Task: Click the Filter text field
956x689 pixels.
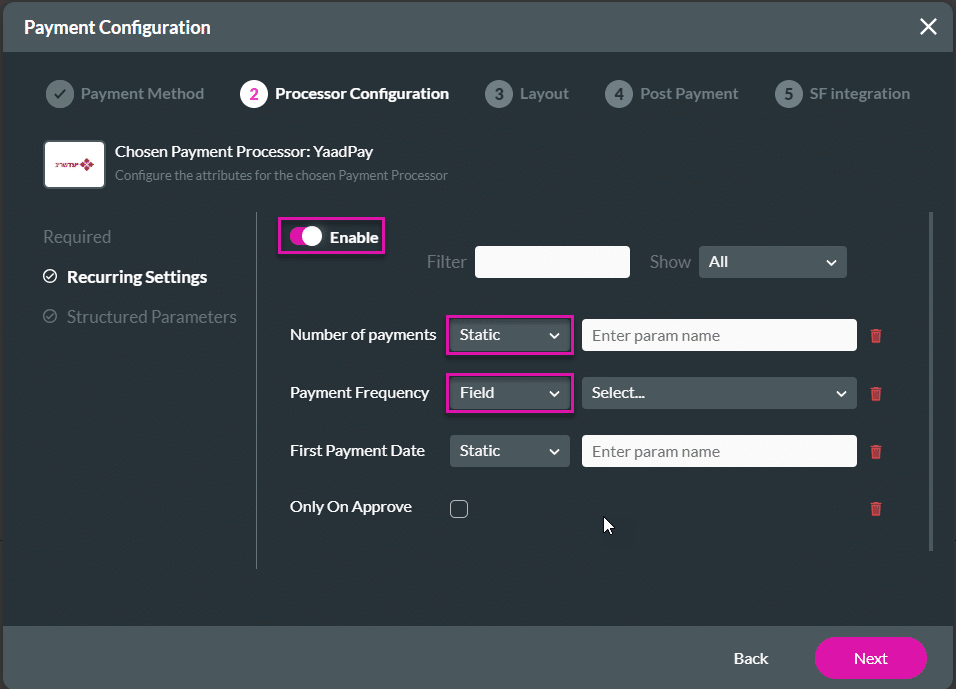Action: (x=552, y=262)
